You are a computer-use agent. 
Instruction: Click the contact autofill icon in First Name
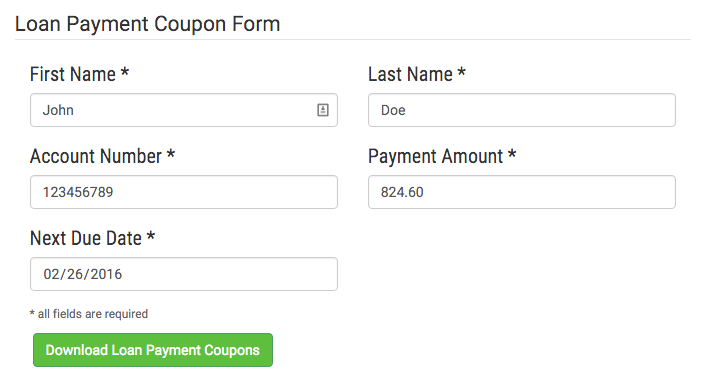[323, 110]
